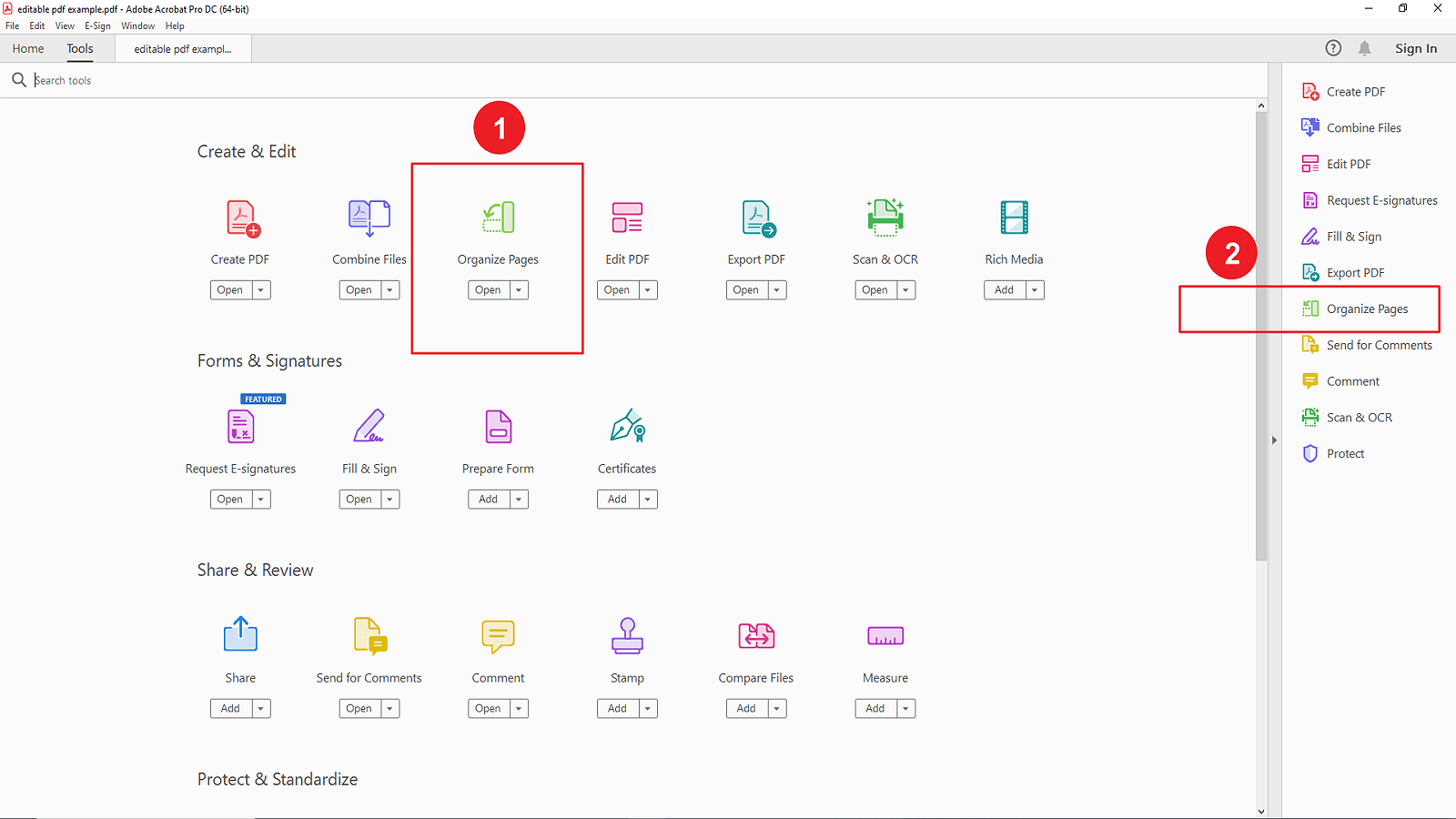The width and height of the screenshot is (1456, 819).
Task: Click Open button under Export PDF
Action: (x=746, y=290)
